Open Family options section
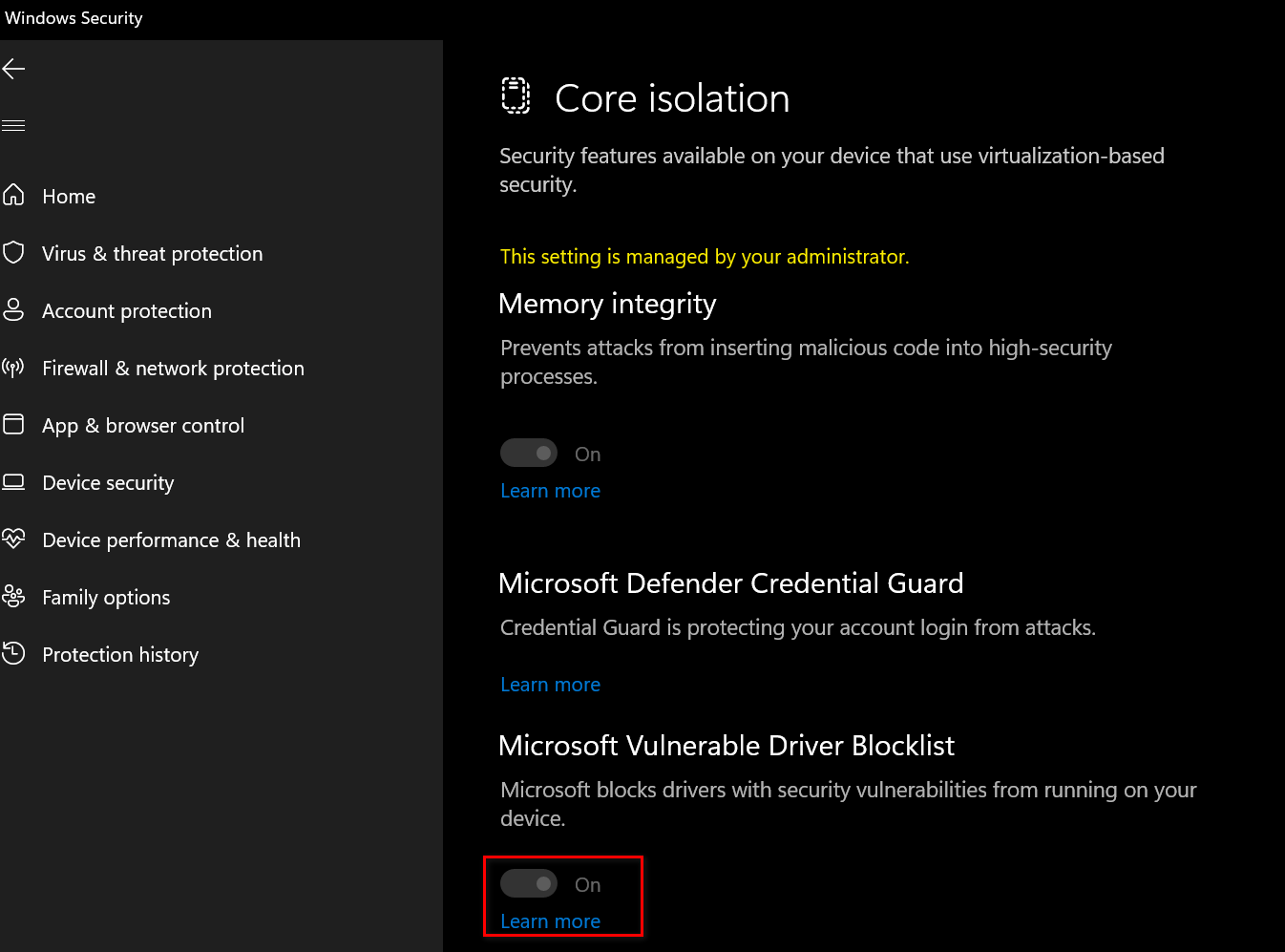 tap(106, 598)
